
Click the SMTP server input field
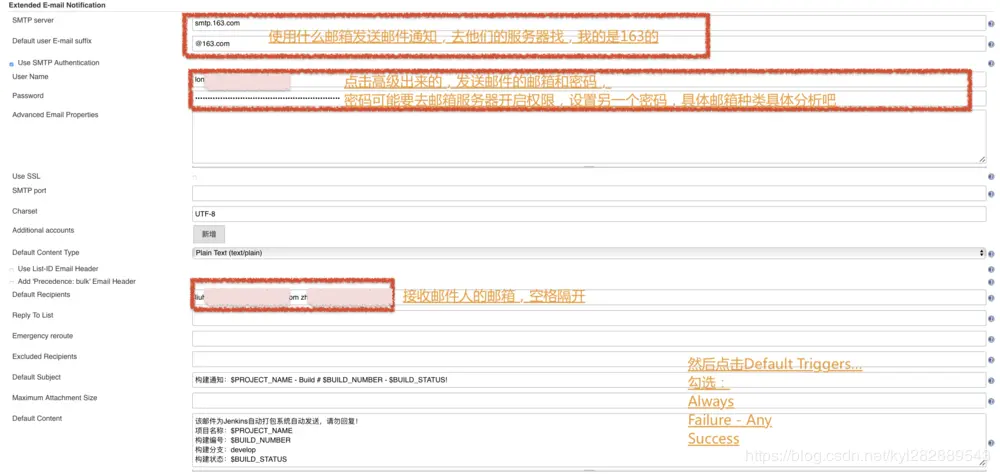pyautogui.click(x=589, y=22)
